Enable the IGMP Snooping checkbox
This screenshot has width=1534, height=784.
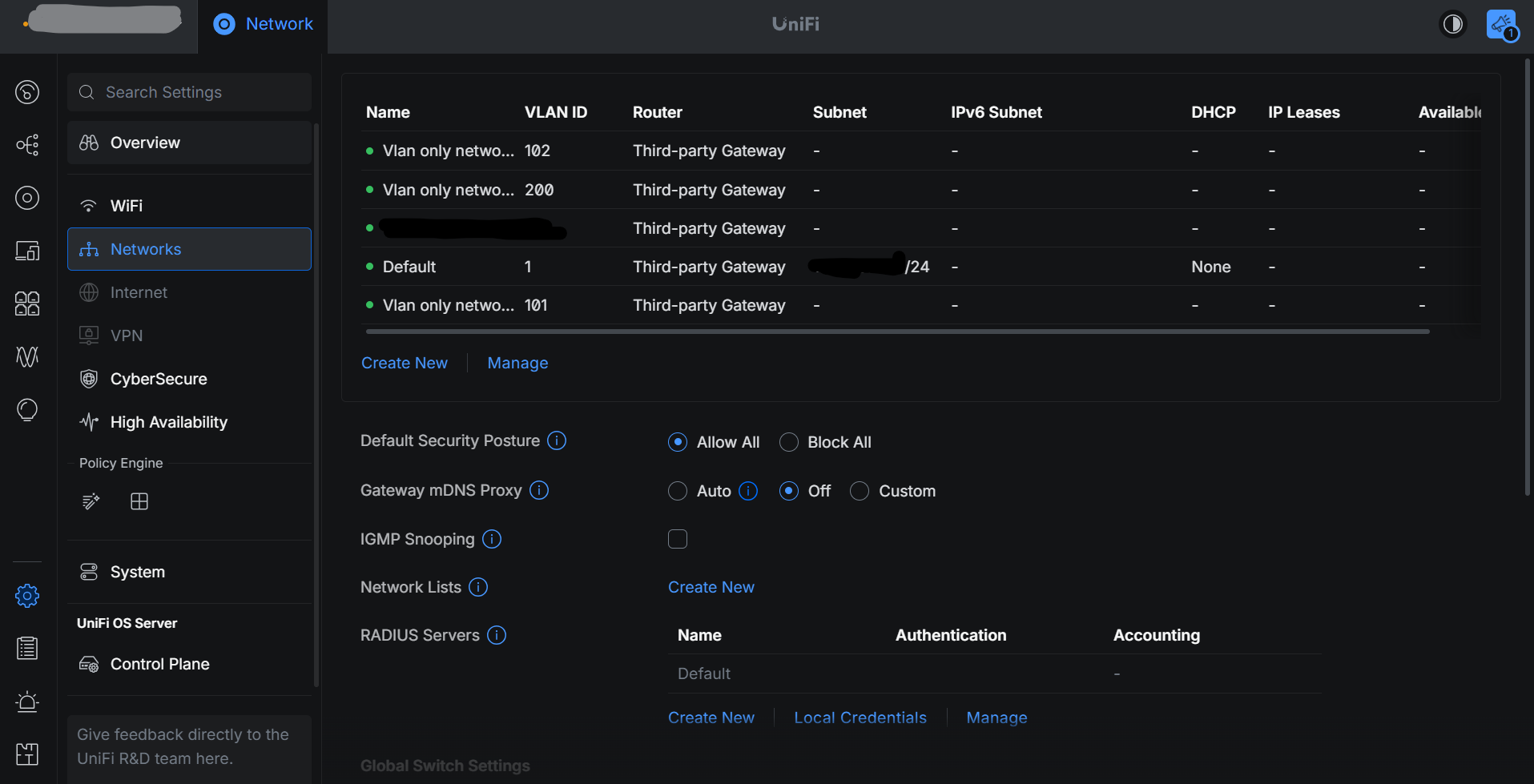pos(678,539)
